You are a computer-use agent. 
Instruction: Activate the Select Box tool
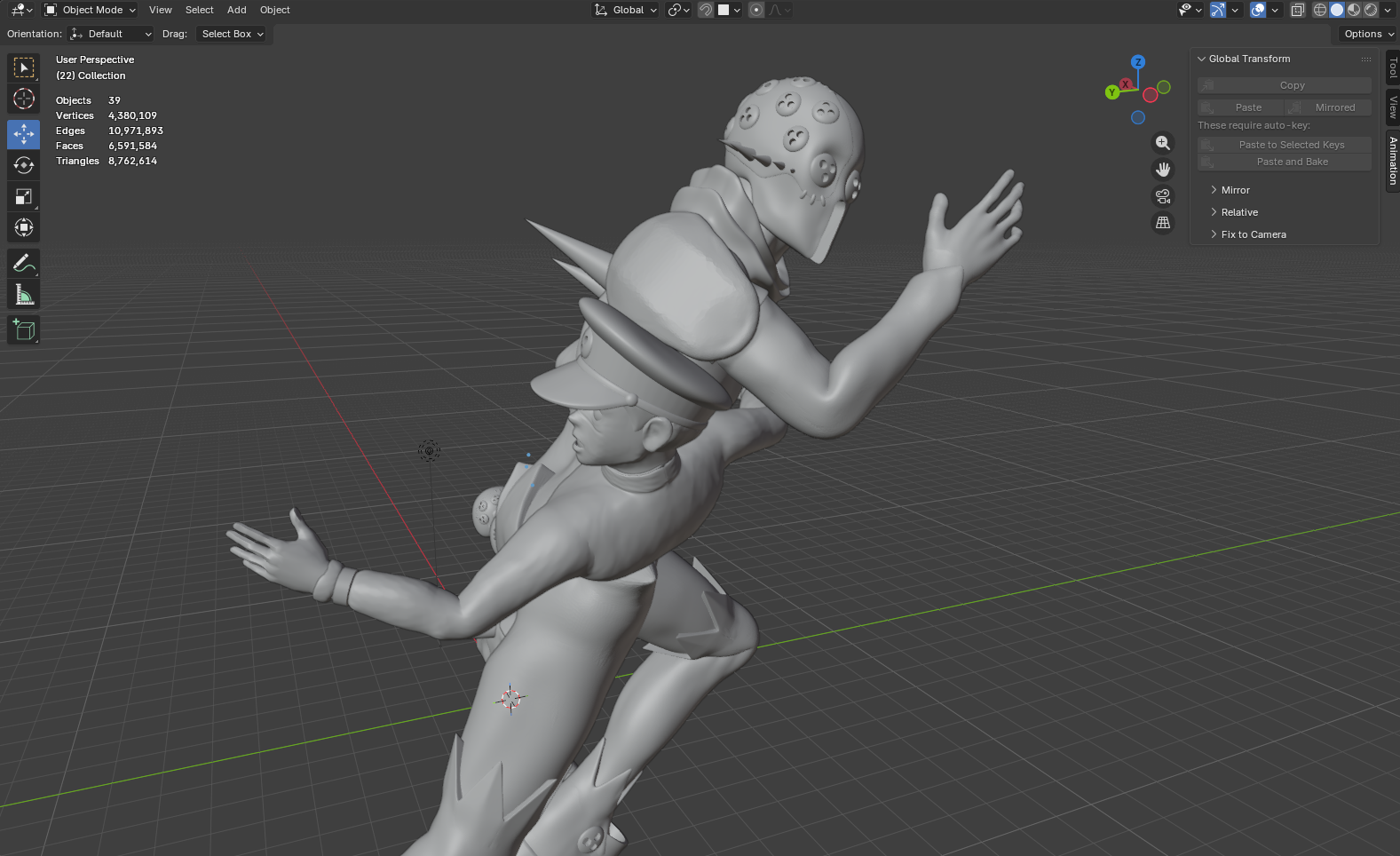click(x=24, y=67)
